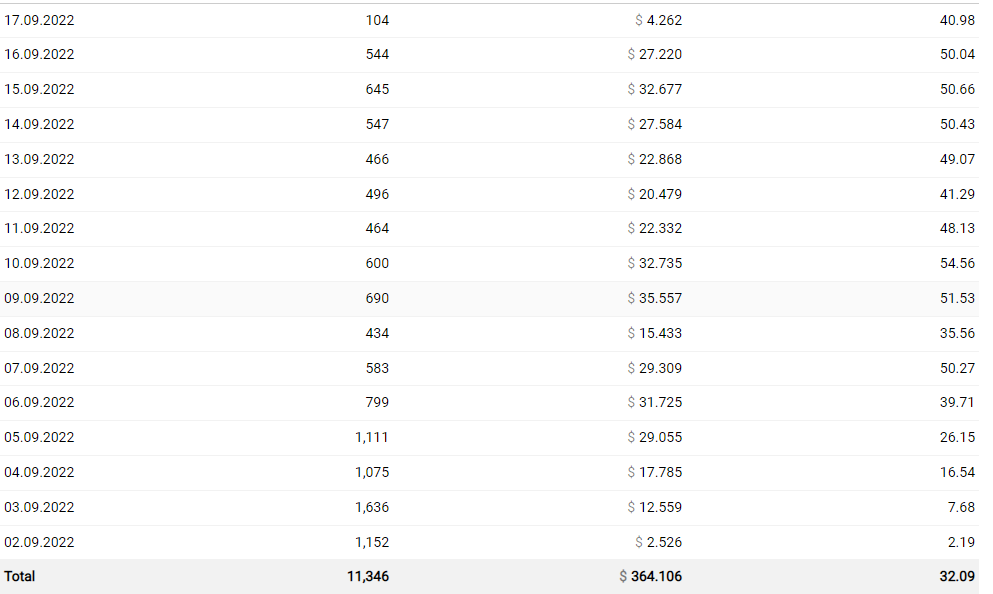Click the $ 29.309 amount
Screen dimensions: 993x594
click(x=655, y=368)
